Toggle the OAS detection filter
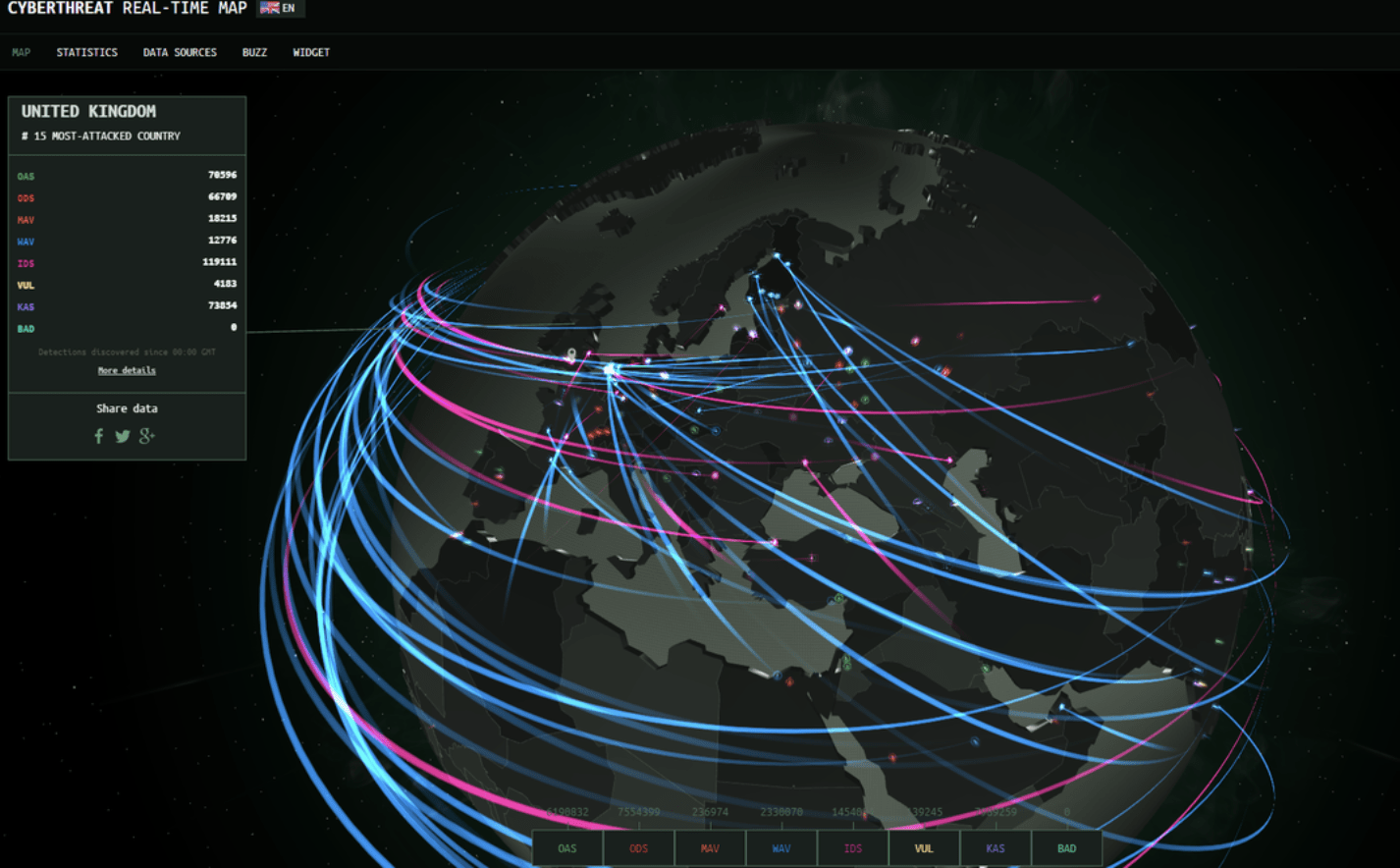Image resolution: width=1400 pixels, height=868 pixels. click(x=566, y=846)
